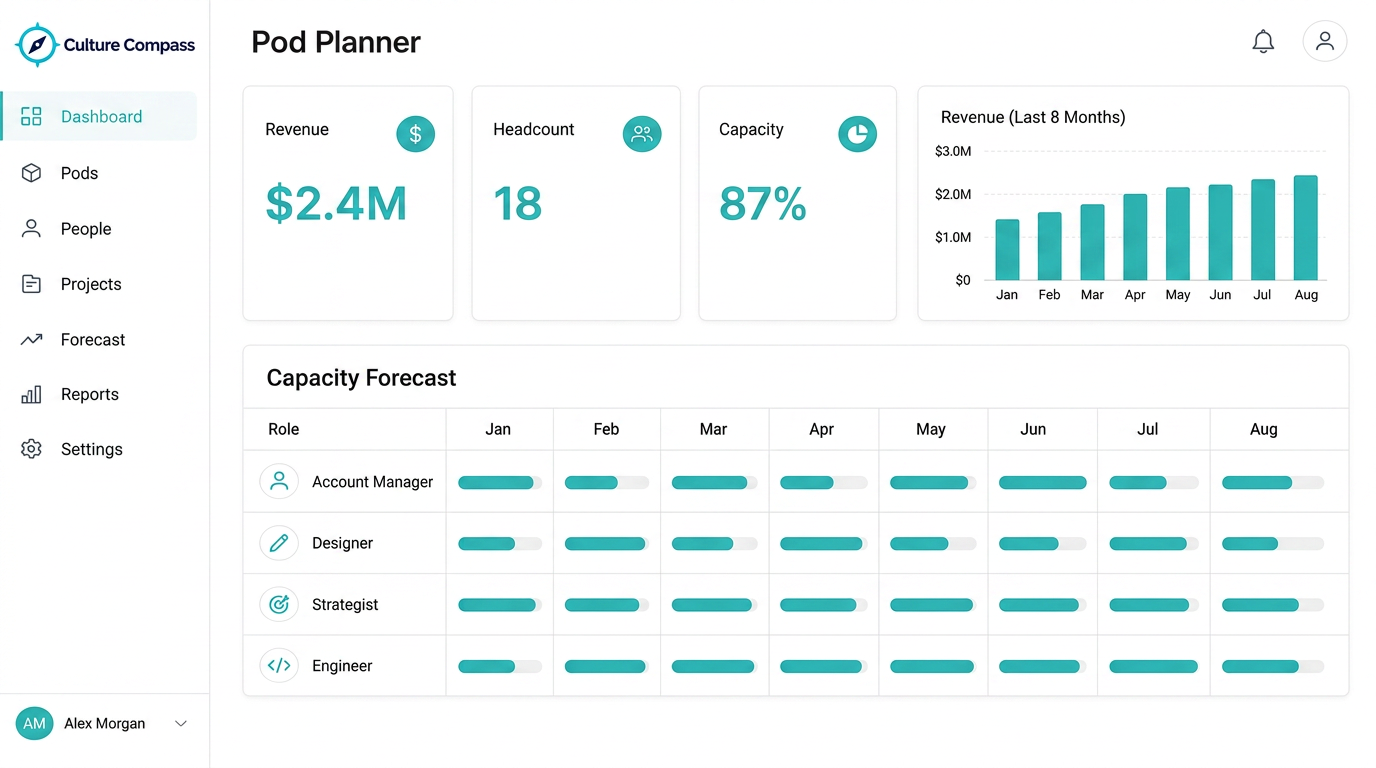Click the Strategist target icon

pyautogui.click(x=279, y=604)
